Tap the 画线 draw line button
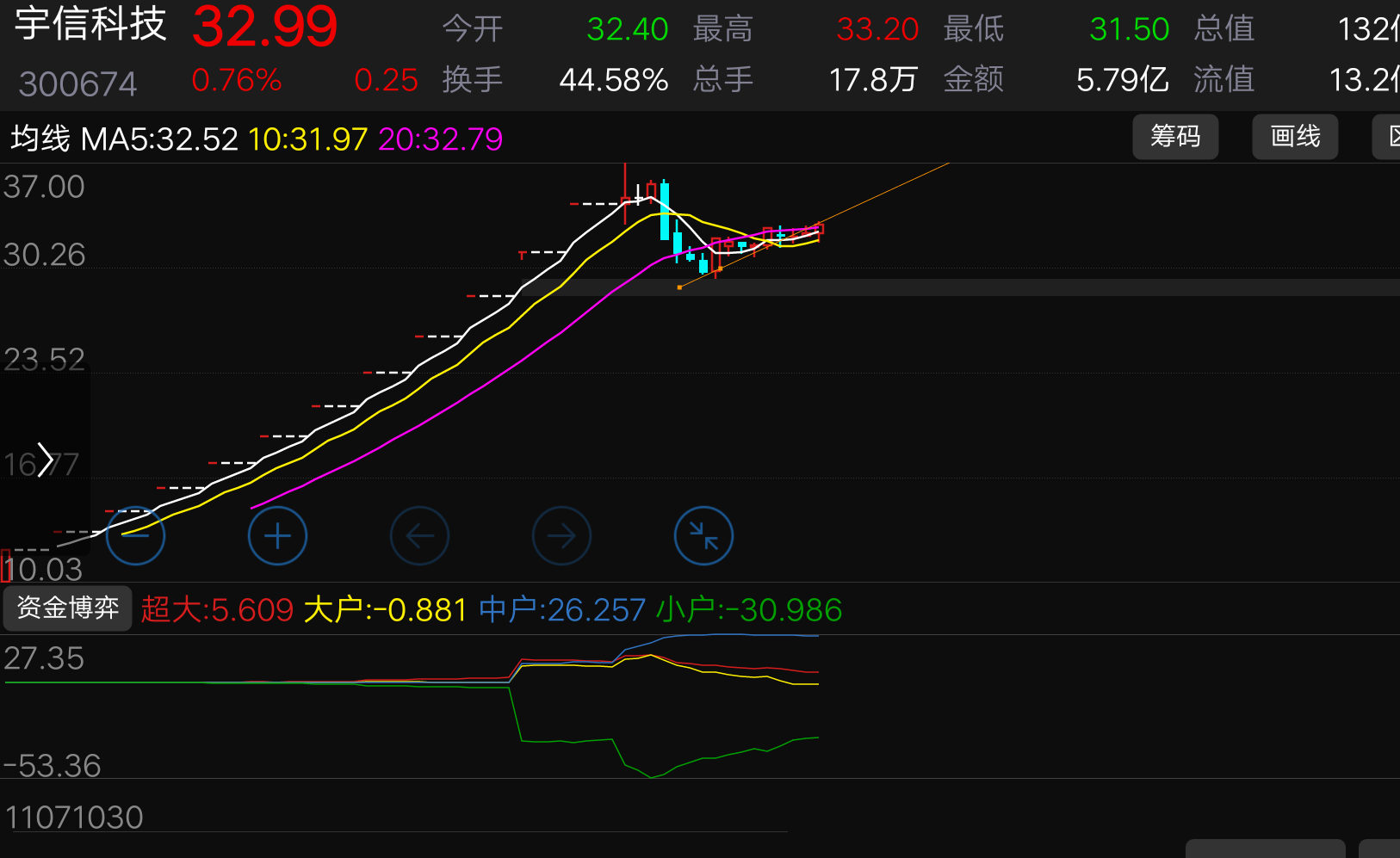 tap(1295, 137)
